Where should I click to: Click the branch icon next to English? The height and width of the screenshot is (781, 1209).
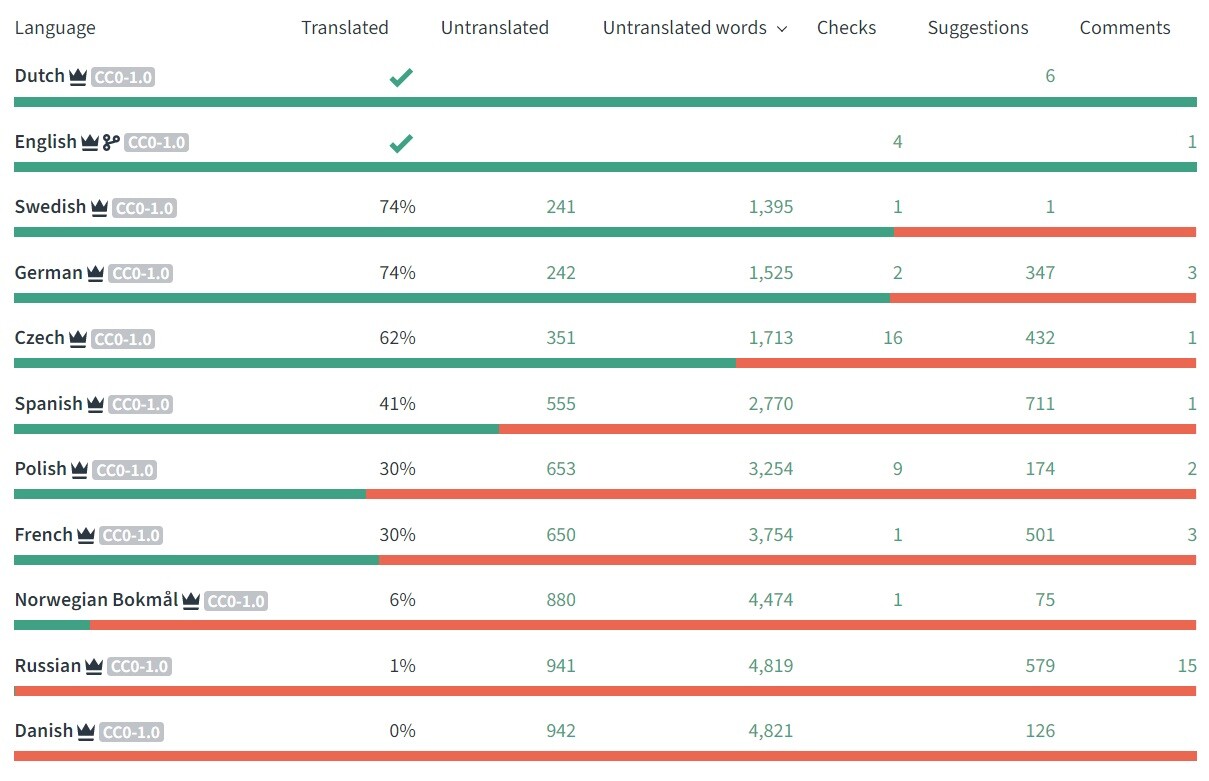coord(111,142)
